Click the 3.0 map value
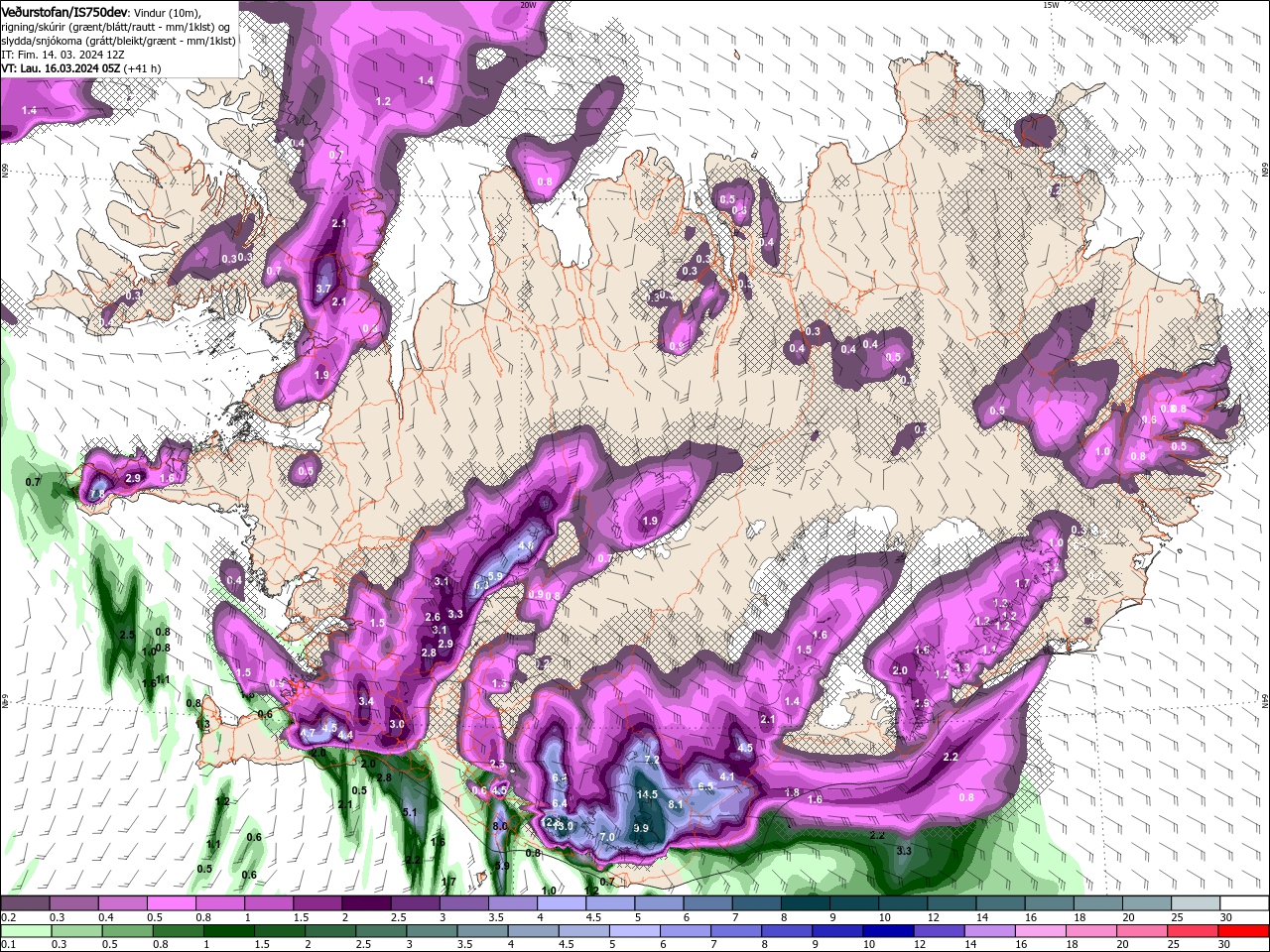Image resolution: width=1270 pixels, height=952 pixels. click(397, 724)
